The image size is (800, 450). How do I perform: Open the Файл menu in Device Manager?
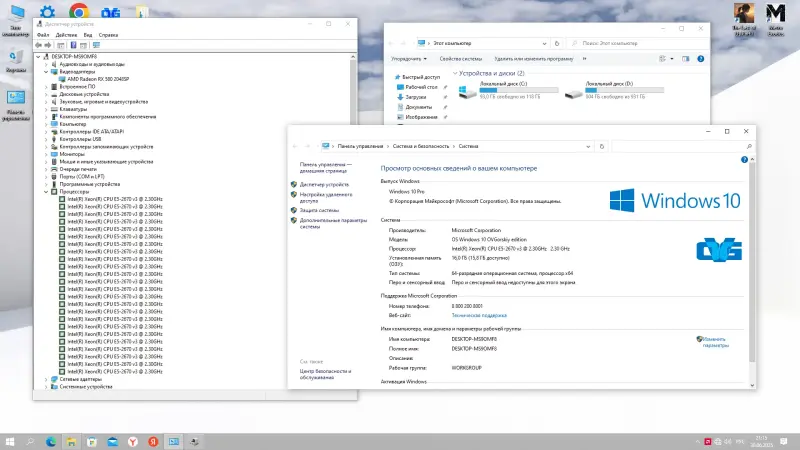click(x=43, y=35)
